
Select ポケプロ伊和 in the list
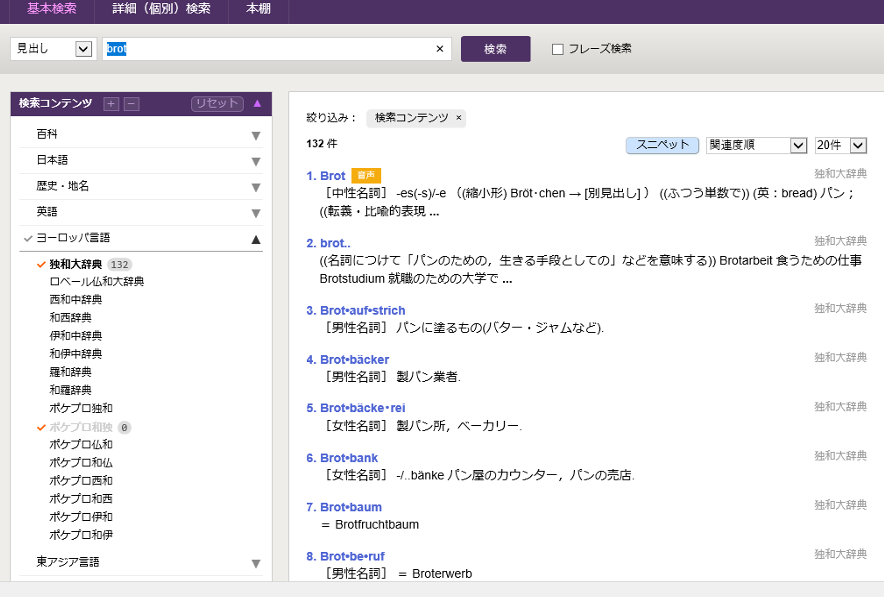point(81,517)
